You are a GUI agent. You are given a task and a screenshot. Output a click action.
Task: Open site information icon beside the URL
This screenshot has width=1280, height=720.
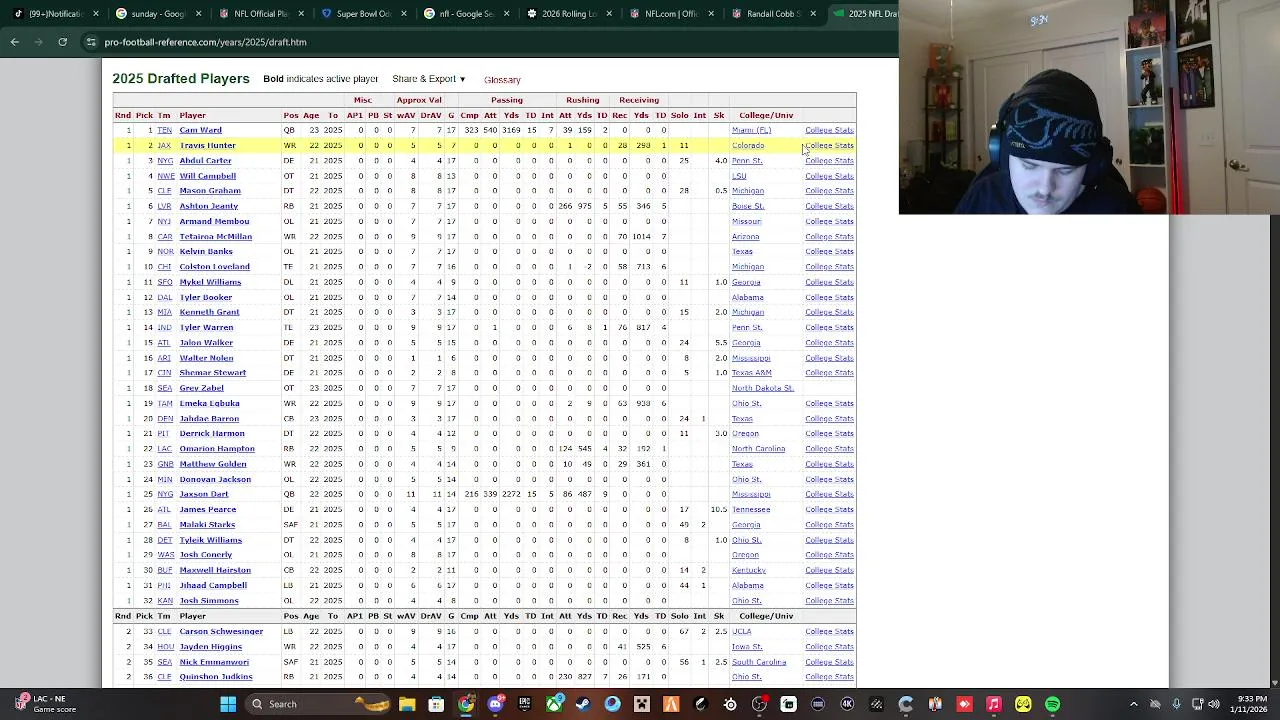[x=91, y=42]
